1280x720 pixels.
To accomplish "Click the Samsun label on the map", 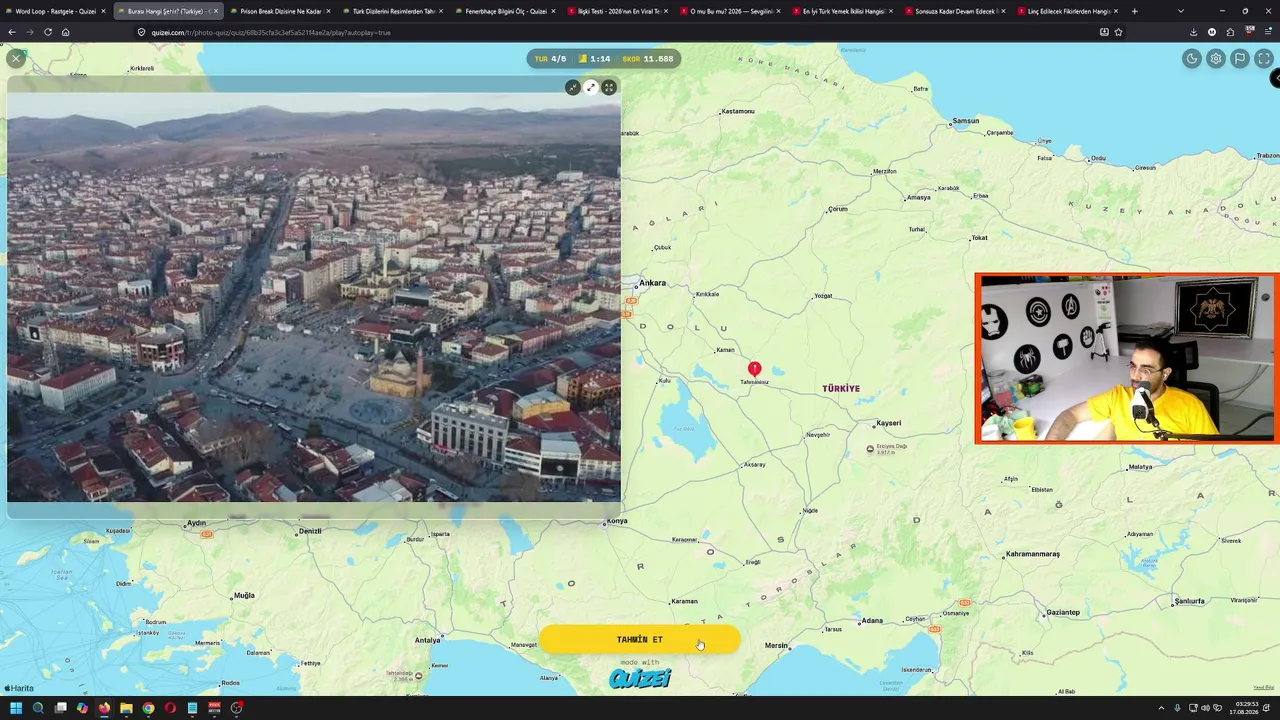I will [966, 121].
